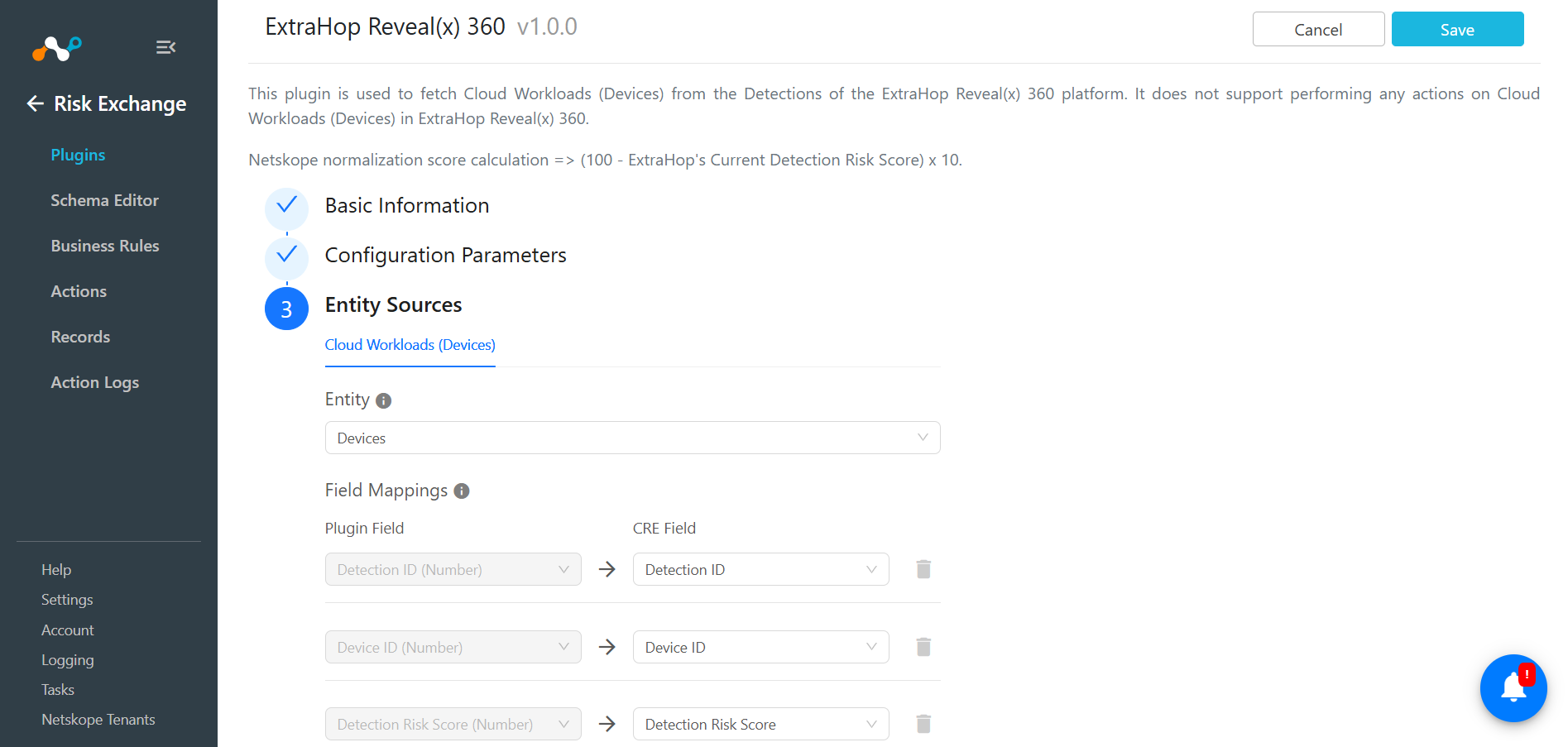Click the Configuration Parameters step checkmark
This screenshot has height=747, width=1568.
coord(286,258)
